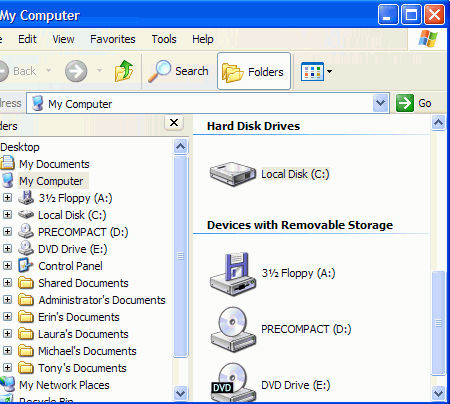The height and width of the screenshot is (404, 450).
Task: Open the View menu
Action: click(63, 39)
